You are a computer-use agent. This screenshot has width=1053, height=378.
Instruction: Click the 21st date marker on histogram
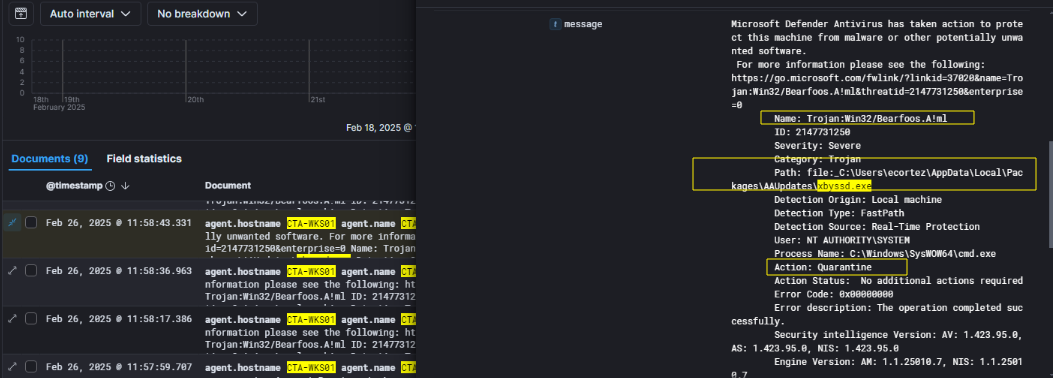pyautogui.click(x=318, y=100)
